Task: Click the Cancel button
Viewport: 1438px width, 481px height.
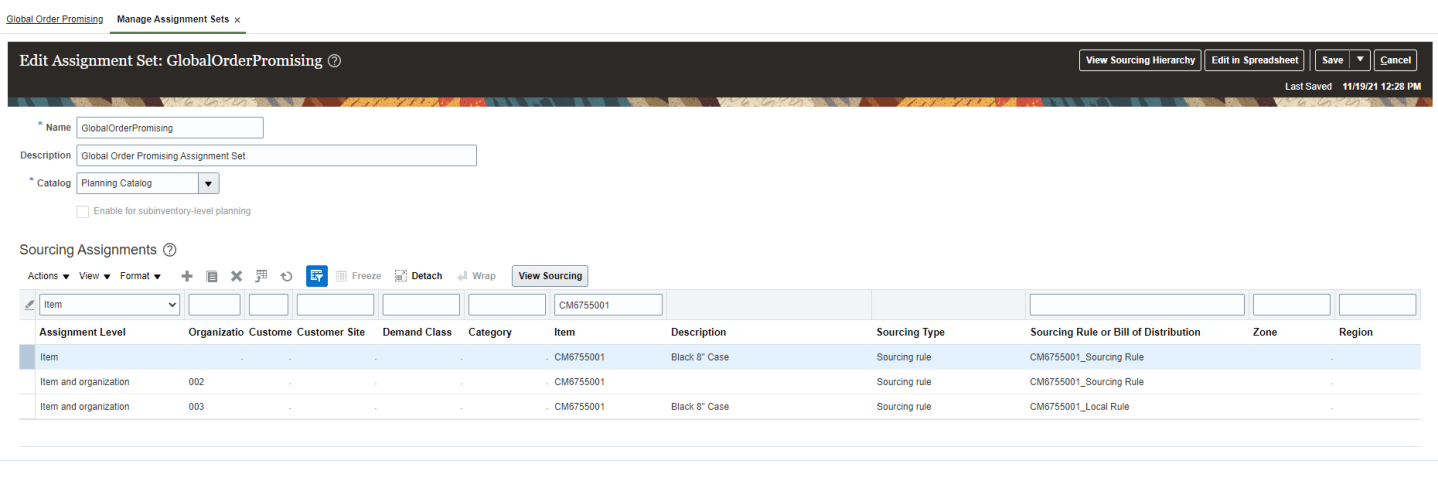Action: (x=1395, y=60)
